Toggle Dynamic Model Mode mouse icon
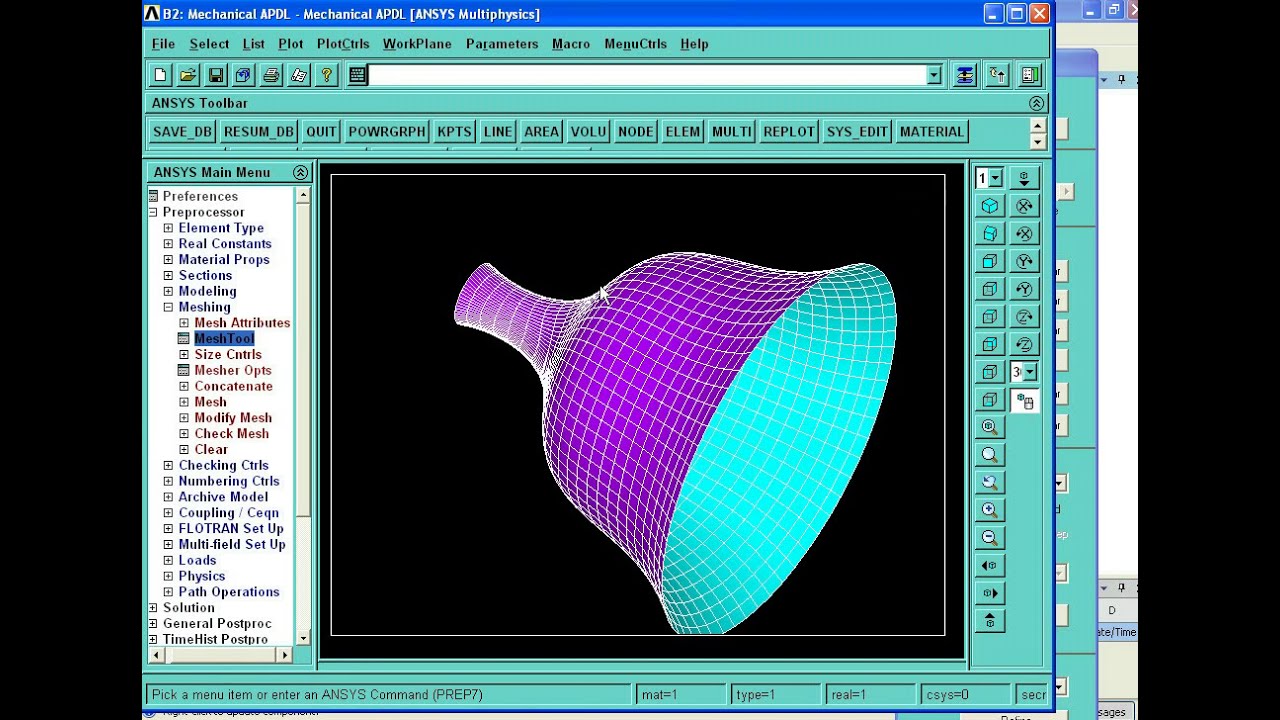Screen dimensions: 1280x720 tap(1024, 401)
